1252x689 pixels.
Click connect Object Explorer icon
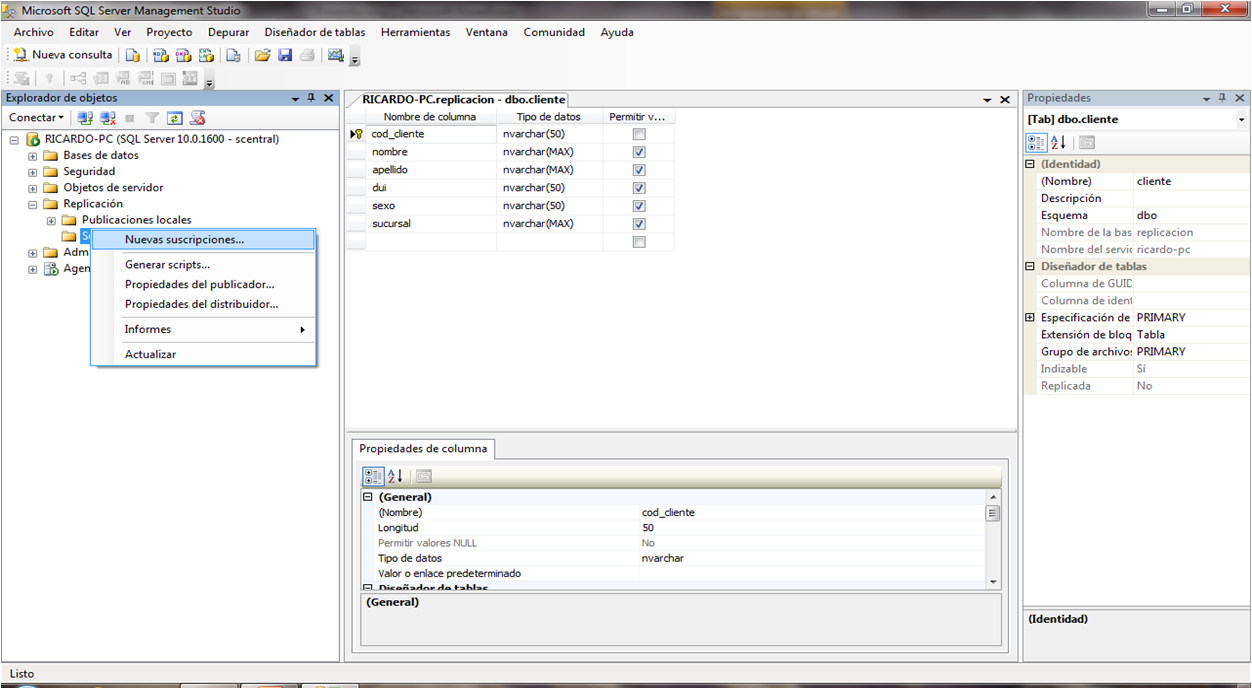[x=85, y=118]
